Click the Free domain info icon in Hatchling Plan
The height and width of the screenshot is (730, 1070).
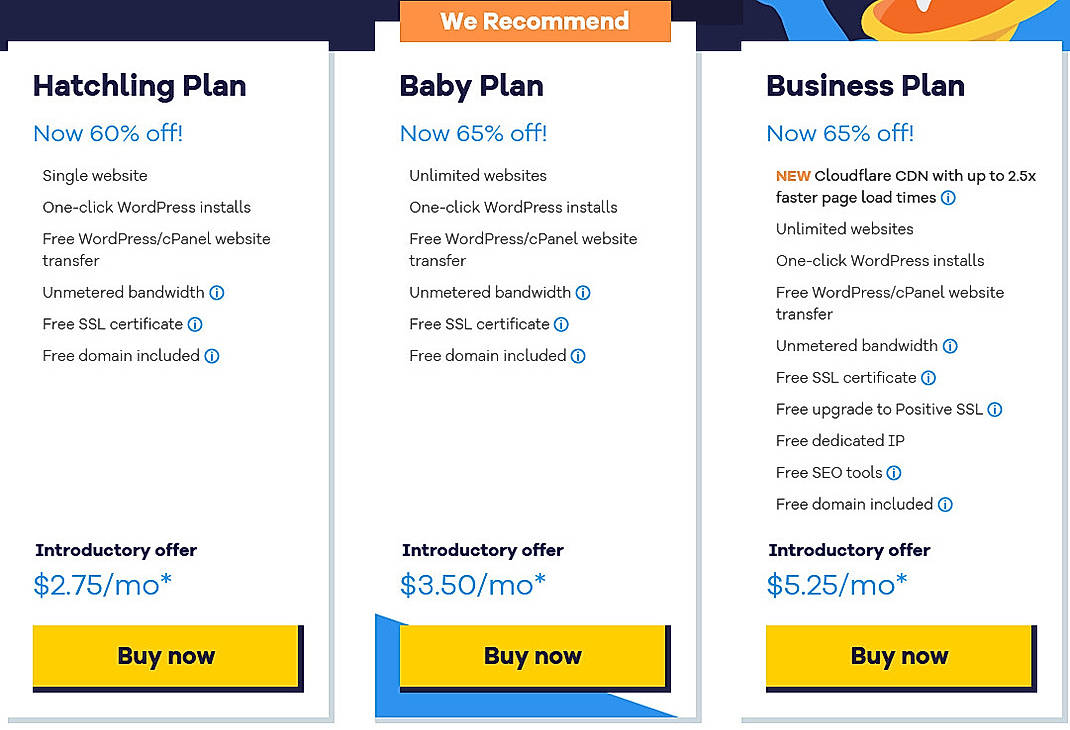[x=210, y=355]
